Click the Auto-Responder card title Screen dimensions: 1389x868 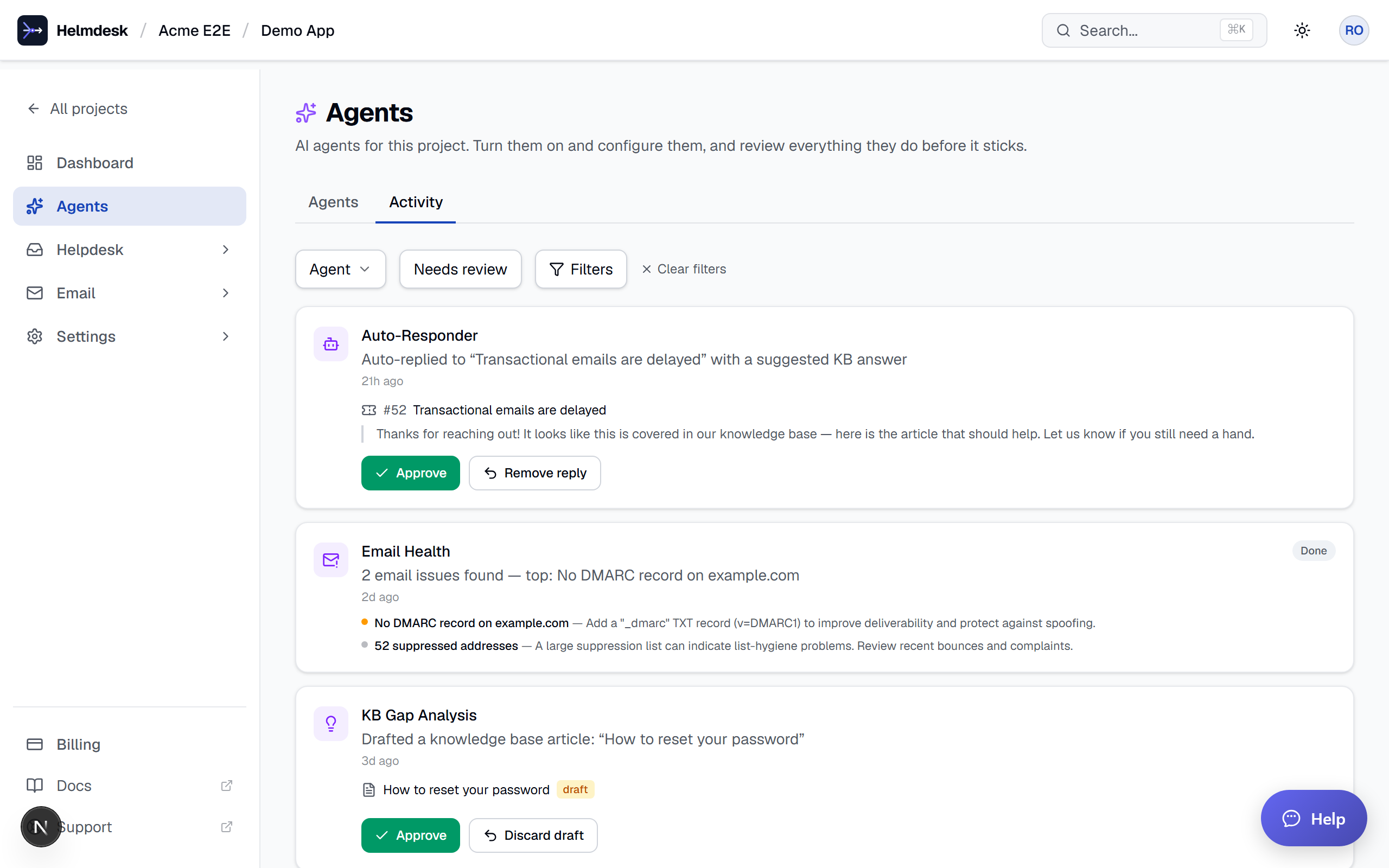419,335
